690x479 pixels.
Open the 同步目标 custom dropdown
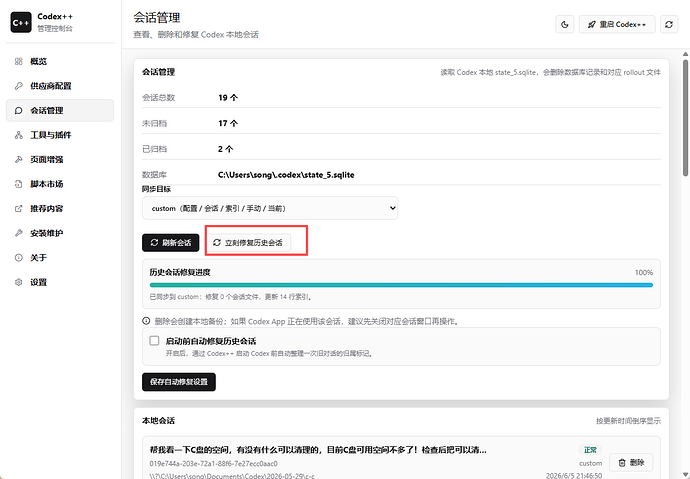coord(270,208)
